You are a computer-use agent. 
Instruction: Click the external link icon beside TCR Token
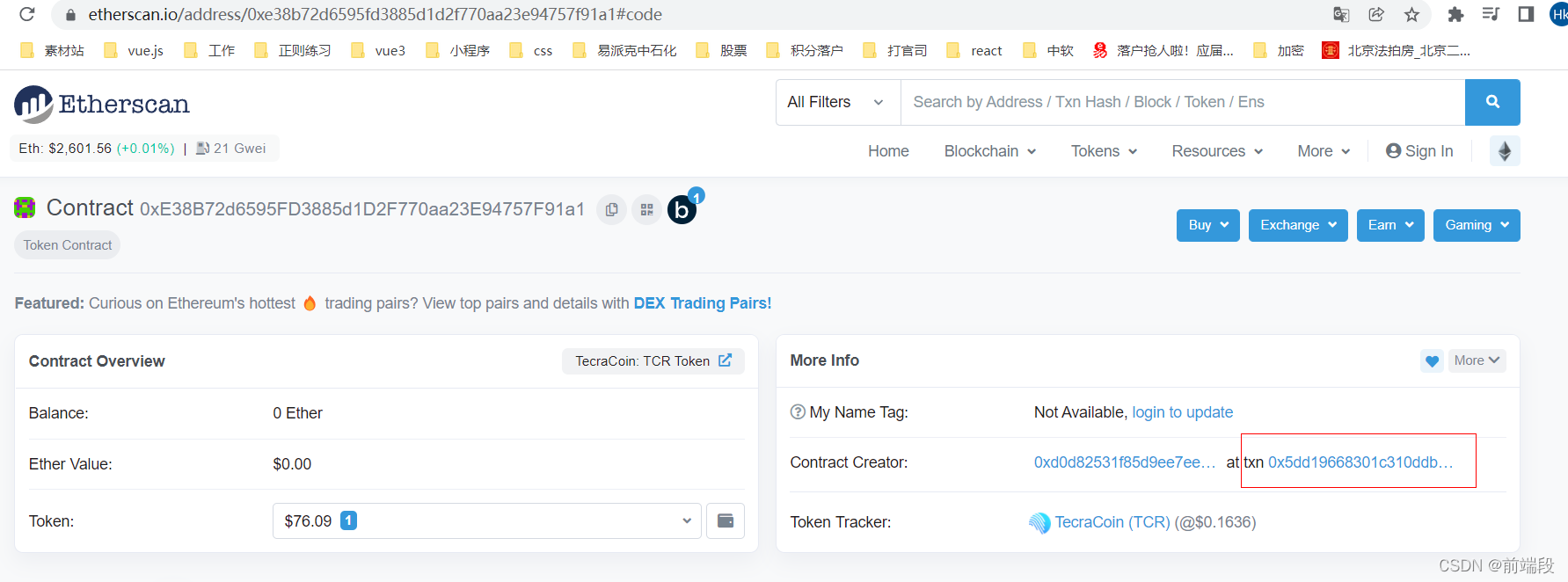pos(725,360)
